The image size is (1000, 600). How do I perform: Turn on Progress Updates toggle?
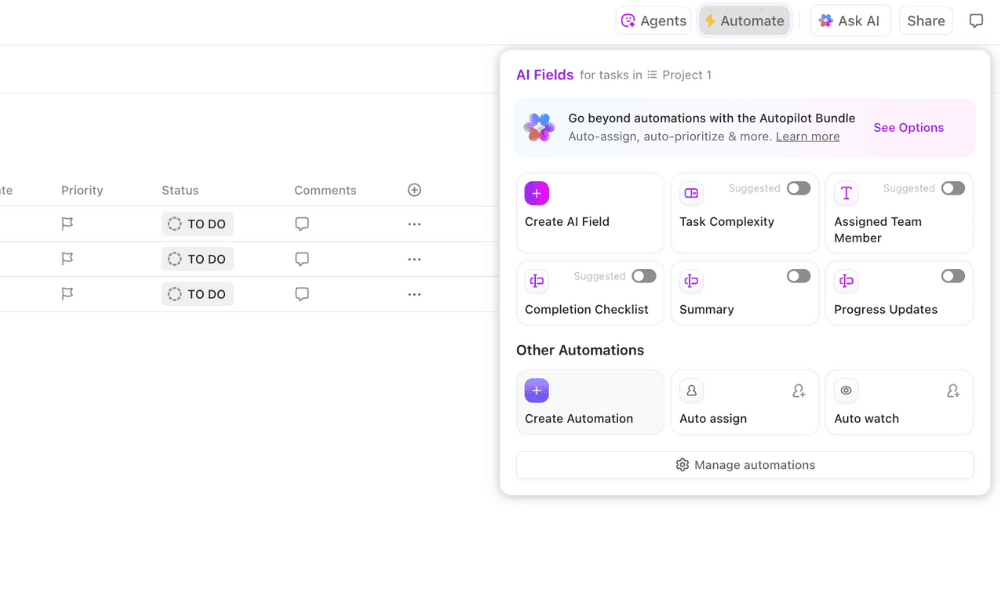click(953, 276)
